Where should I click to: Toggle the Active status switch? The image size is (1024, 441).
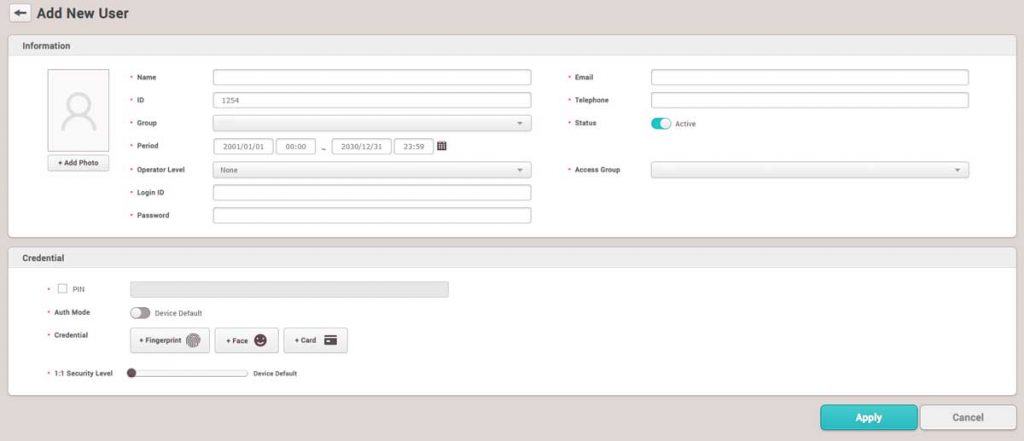tap(661, 123)
